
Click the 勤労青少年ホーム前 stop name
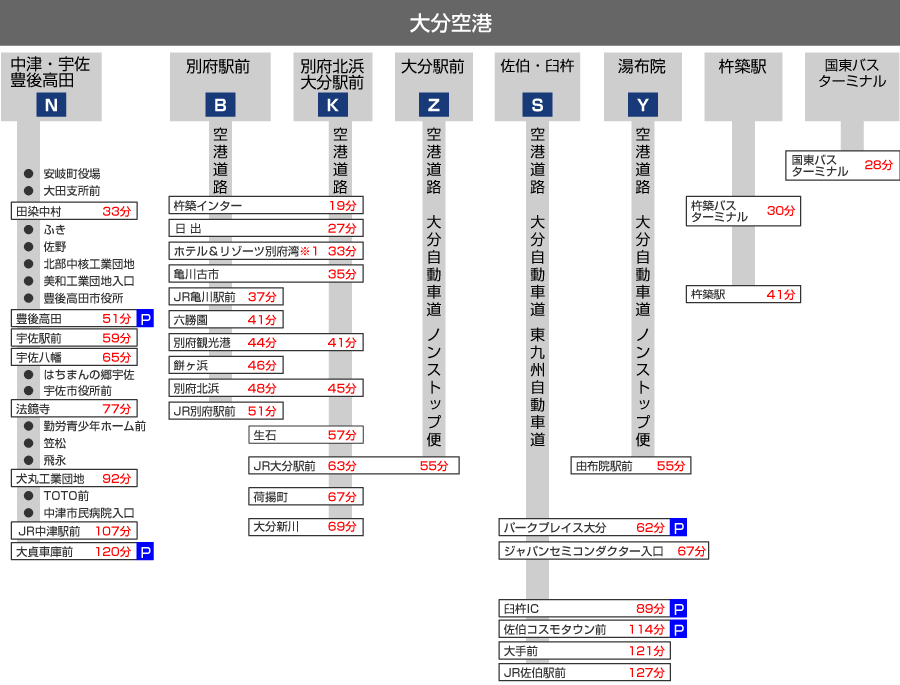95,426
